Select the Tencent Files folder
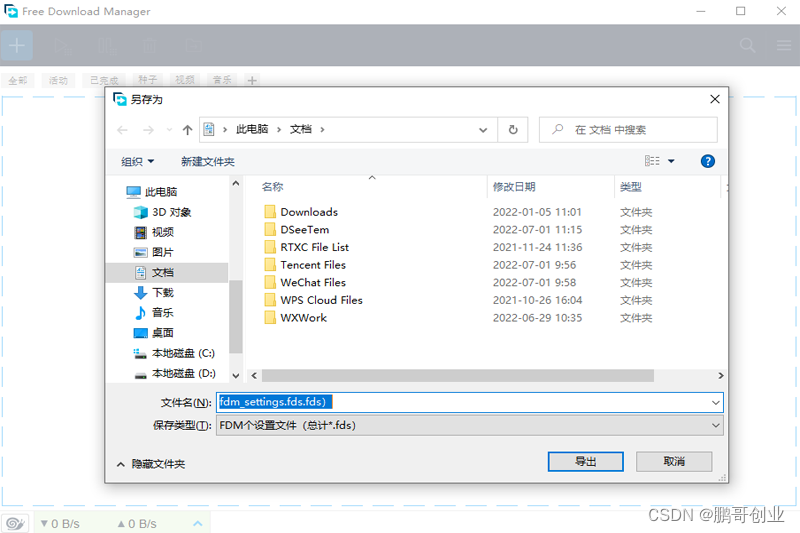The width and height of the screenshot is (800, 533). point(313,265)
